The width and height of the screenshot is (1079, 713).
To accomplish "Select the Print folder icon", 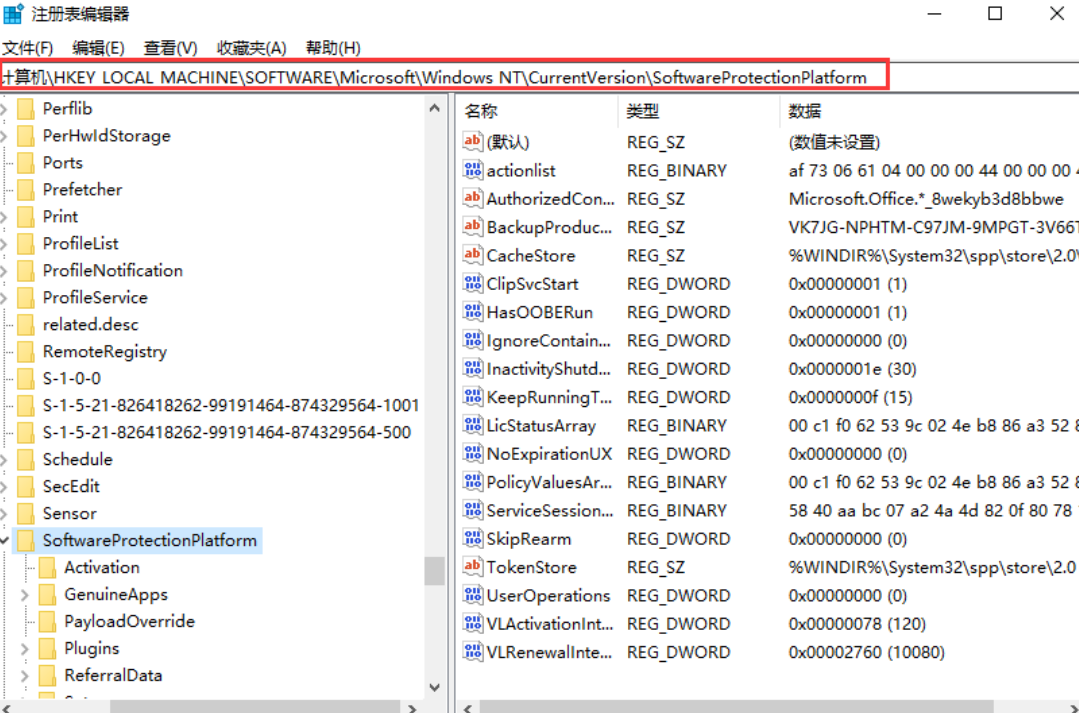I will point(25,216).
